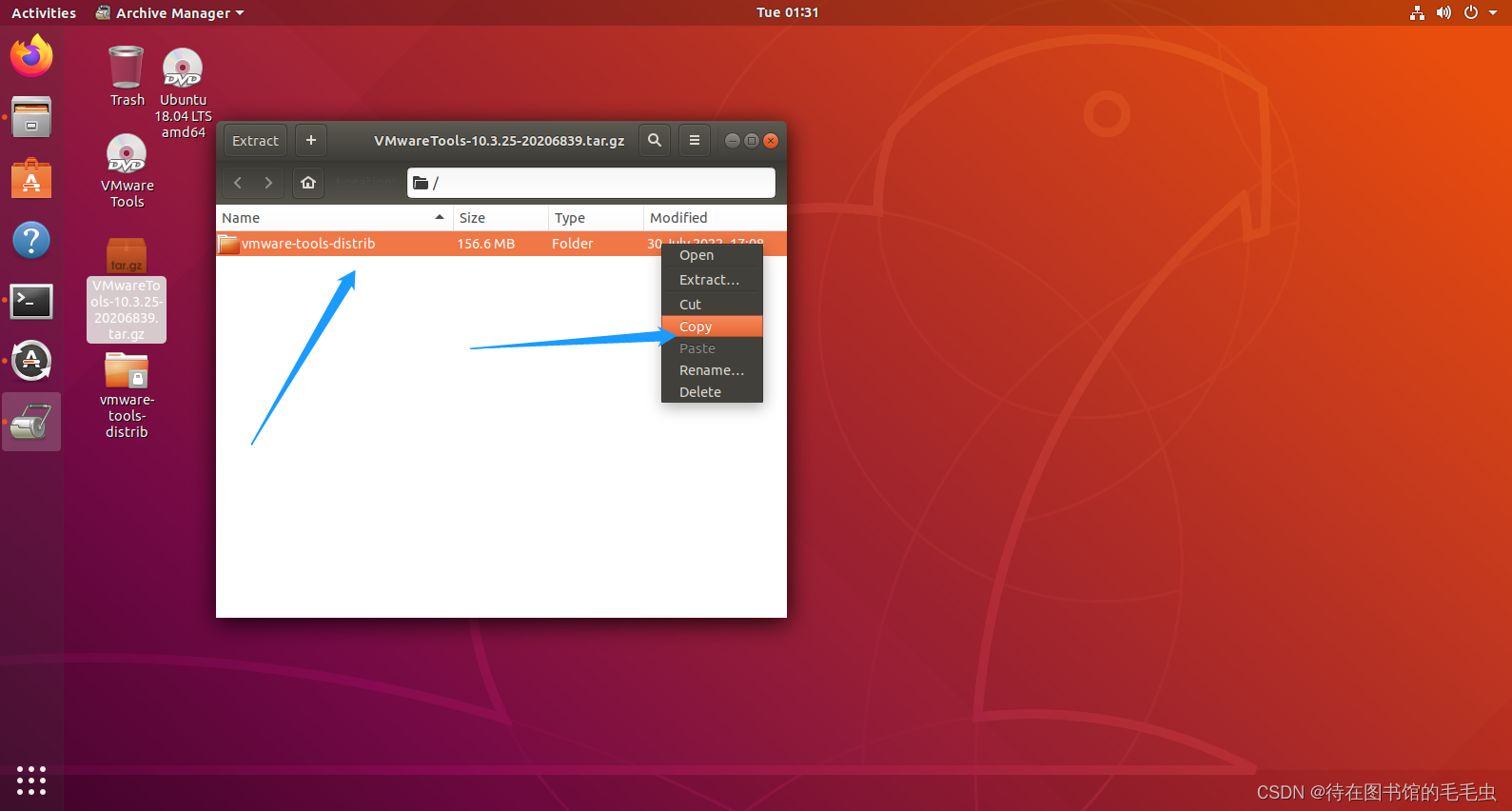Click the Folder type cell
This screenshot has height=811, width=1512.
[x=573, y=244]
